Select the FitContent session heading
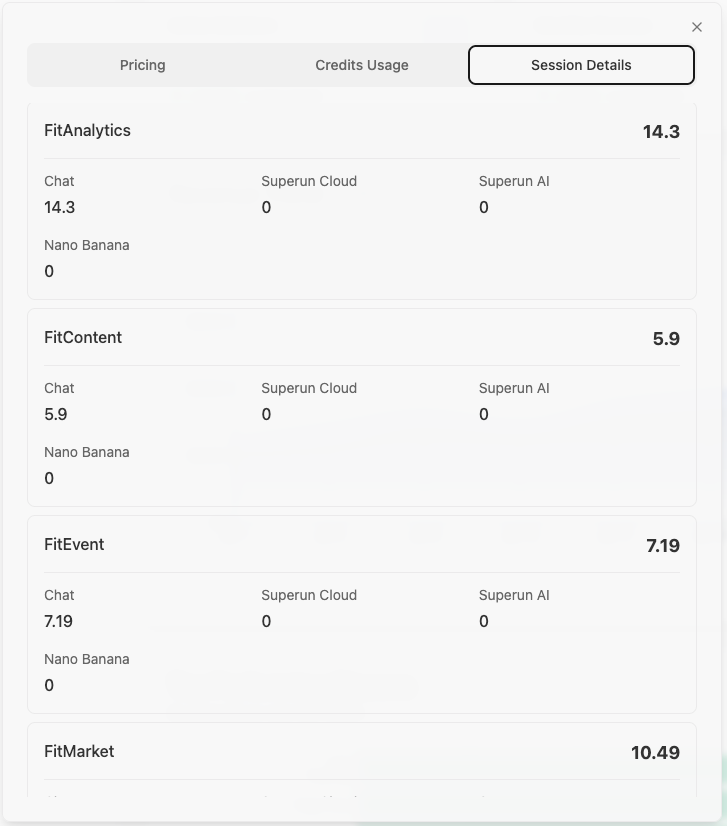The width and height of the screenshot is (727, 826). coord(83,338)
